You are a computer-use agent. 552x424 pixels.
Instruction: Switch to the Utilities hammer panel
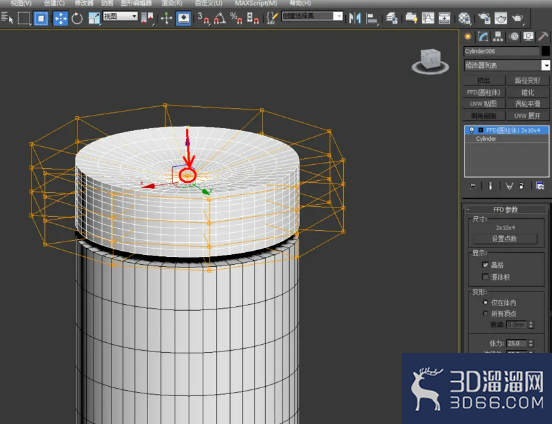(543, 37)
